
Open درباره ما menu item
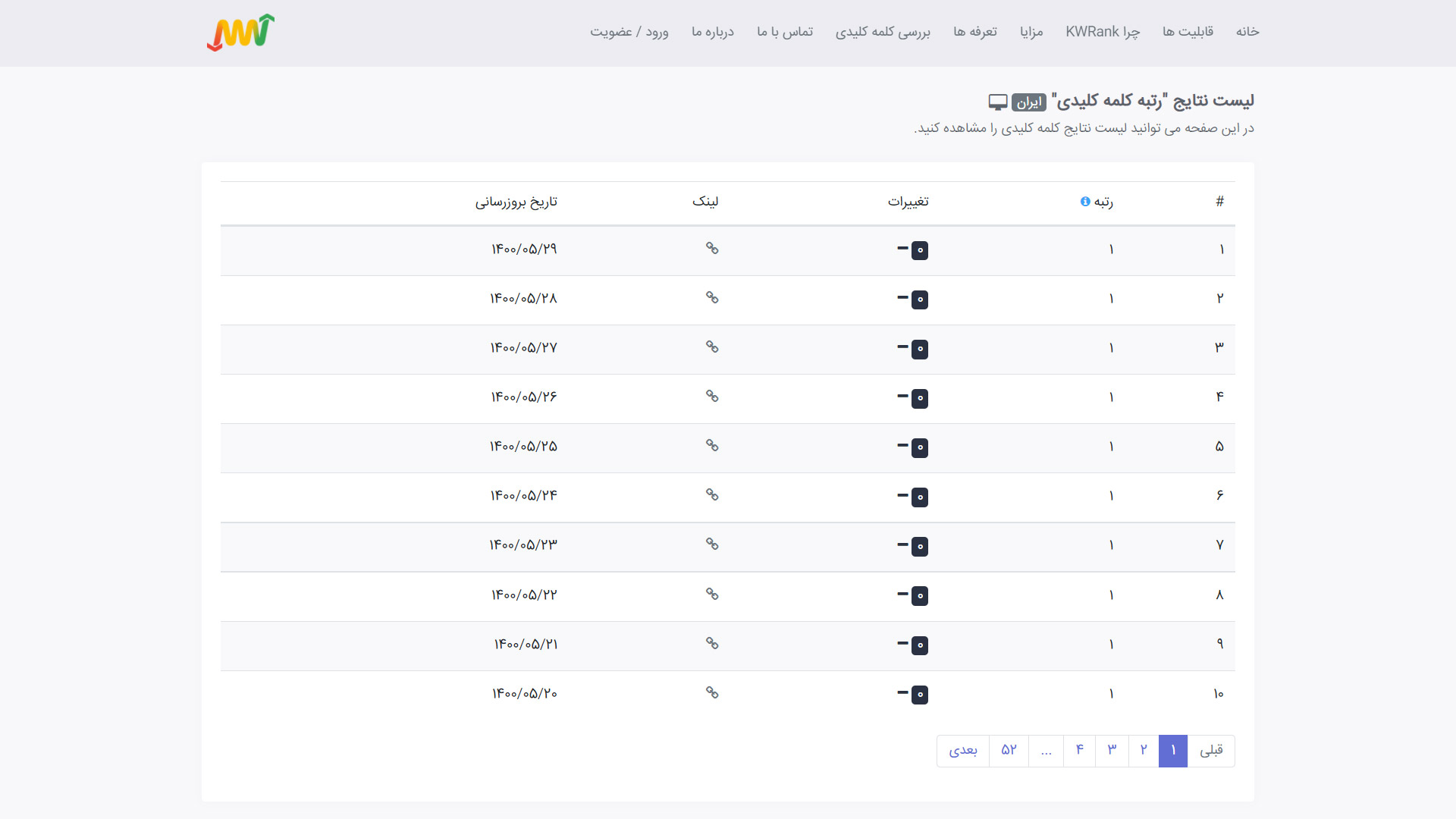tap(713, 32)
